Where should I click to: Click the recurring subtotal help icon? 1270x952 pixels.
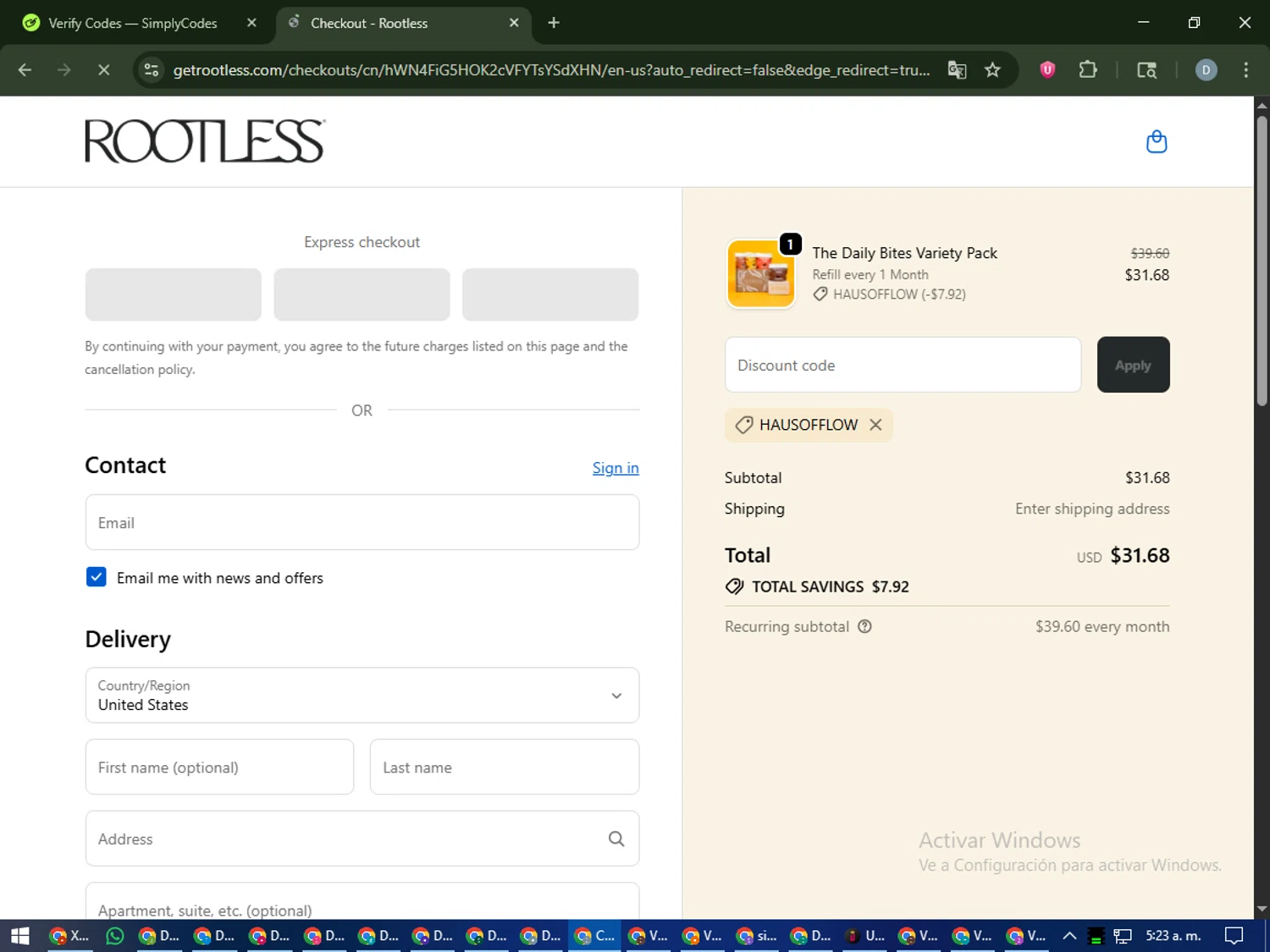[864, 626]
